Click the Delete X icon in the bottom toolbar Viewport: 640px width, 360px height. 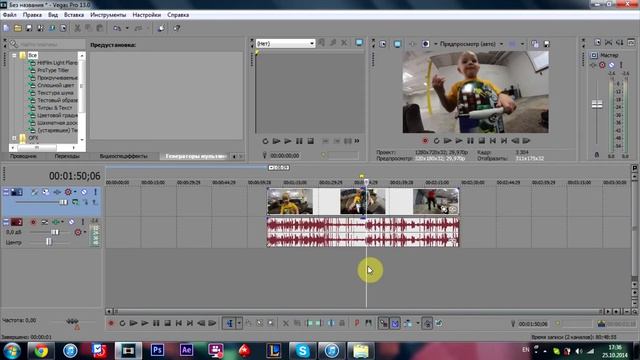point(286,323)
